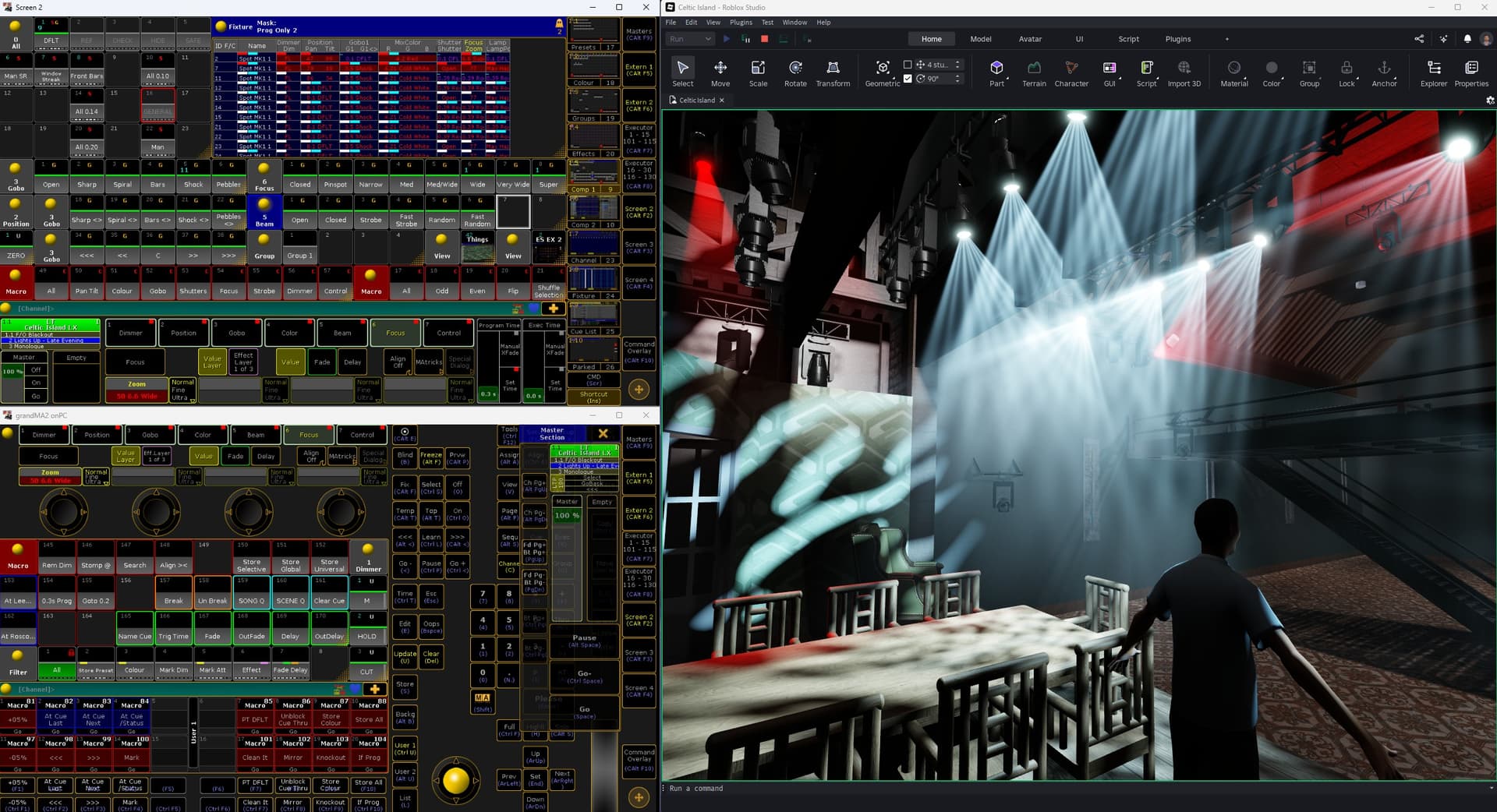Screen dimensions: 1497x812
Task: Click the large Go button in Master Section
Action: pyautogui.click(x=584, y=711)
